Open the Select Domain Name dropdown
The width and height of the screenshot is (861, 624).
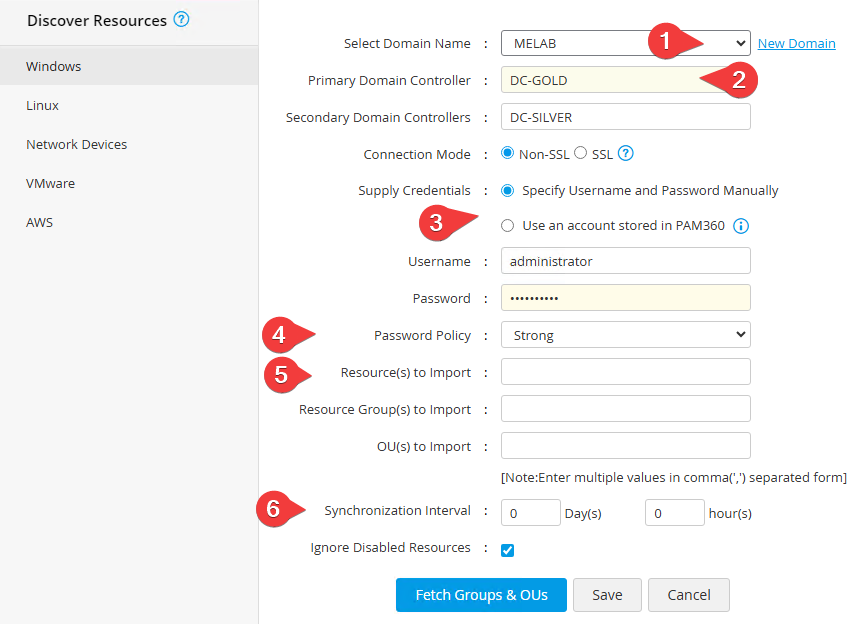(x=625, y=43)
